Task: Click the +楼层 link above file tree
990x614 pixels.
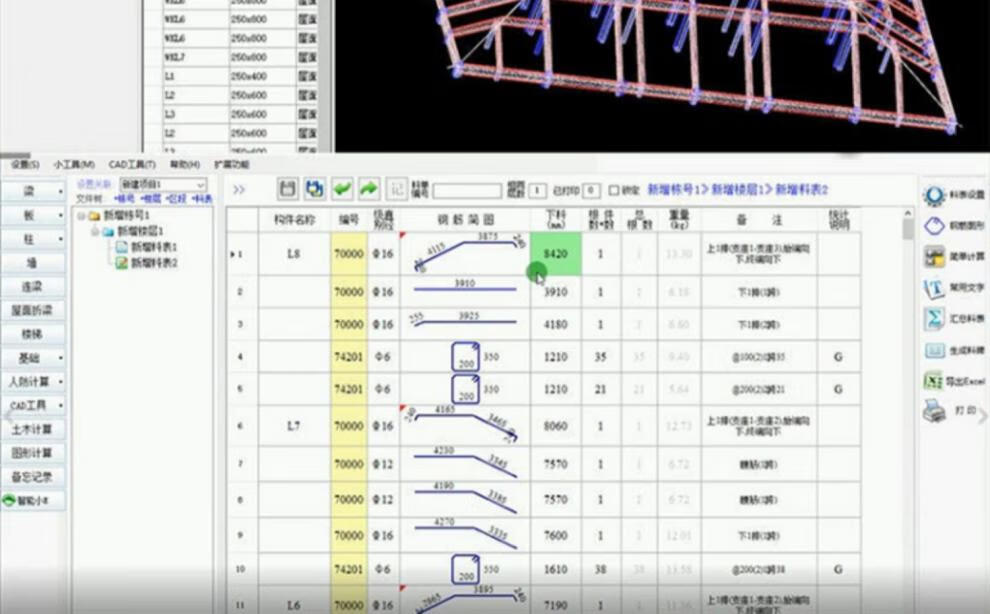Action: (150, 199)
